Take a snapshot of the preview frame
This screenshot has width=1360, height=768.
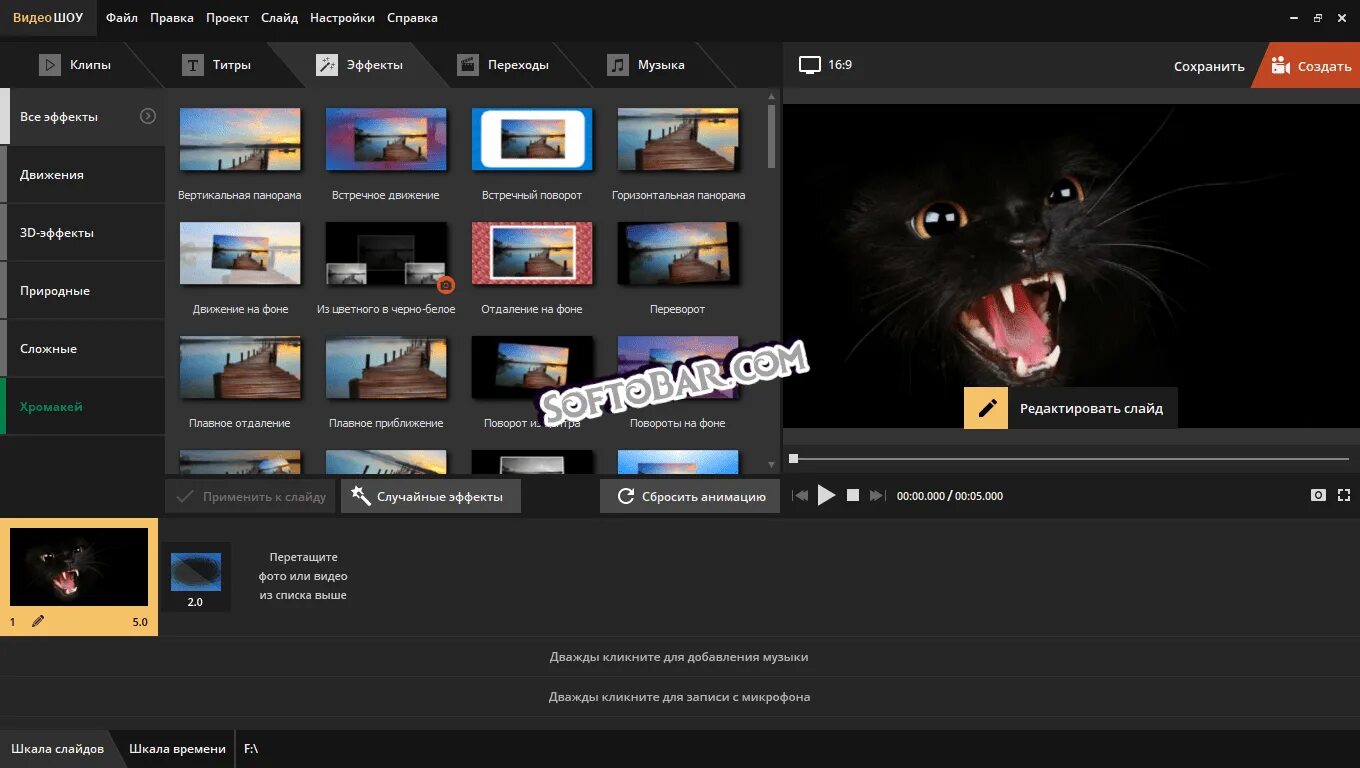pyautogui.click(x=1318, y=495)
